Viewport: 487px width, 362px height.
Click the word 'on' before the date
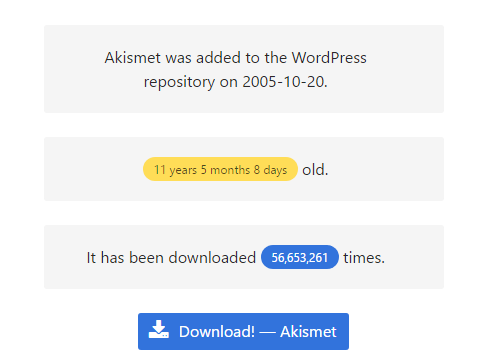(x=229, y=82)
